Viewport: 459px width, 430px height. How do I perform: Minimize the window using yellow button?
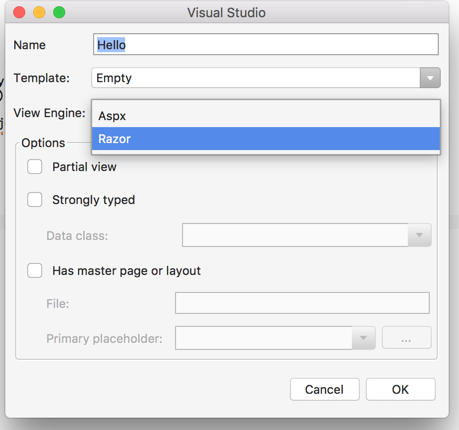point(39,13)
